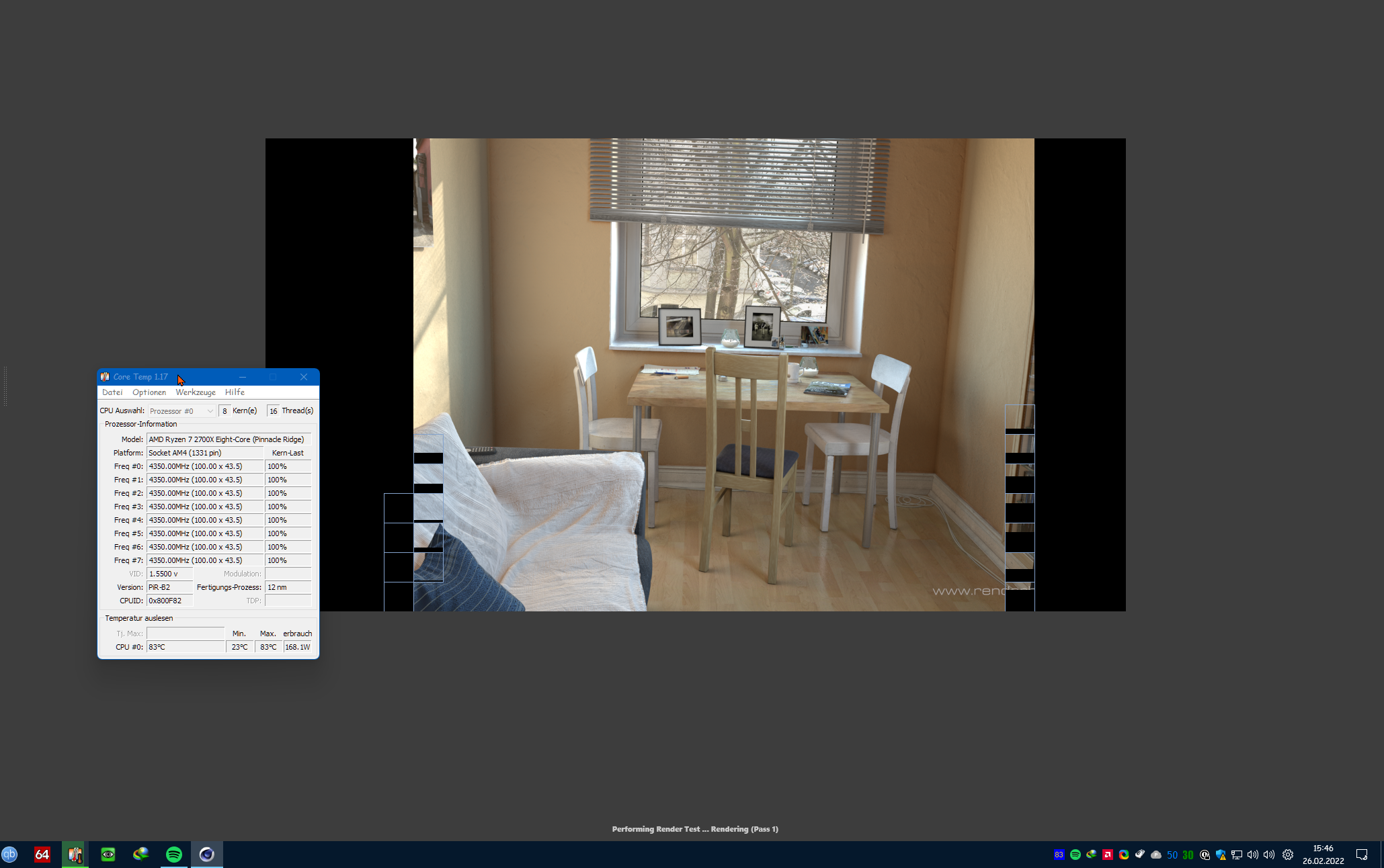This screenshot has width=1384, height=868.
Task: Open qBittorrent from the taskbar
Action: coord(9,855)
